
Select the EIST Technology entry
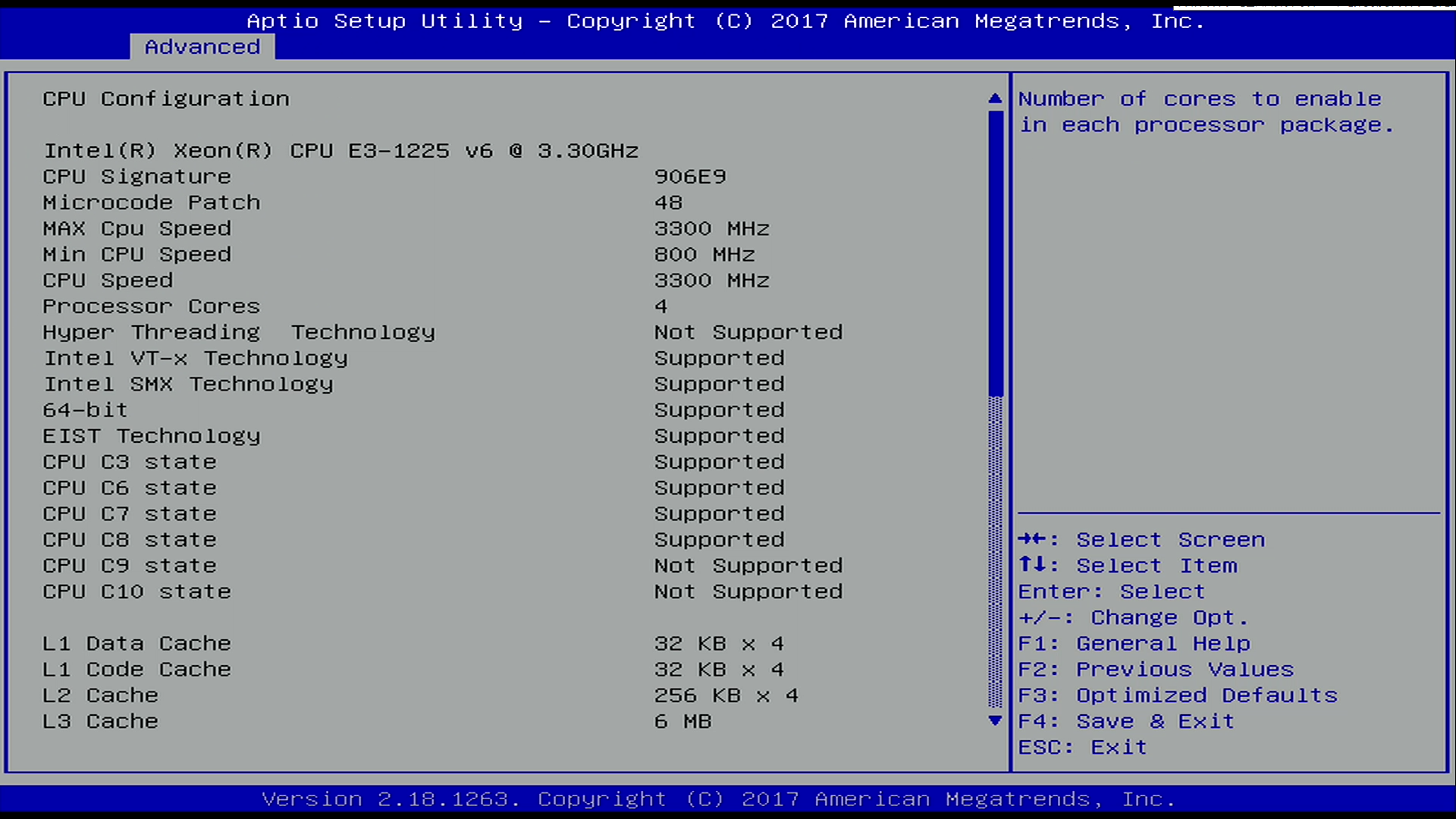151,436
